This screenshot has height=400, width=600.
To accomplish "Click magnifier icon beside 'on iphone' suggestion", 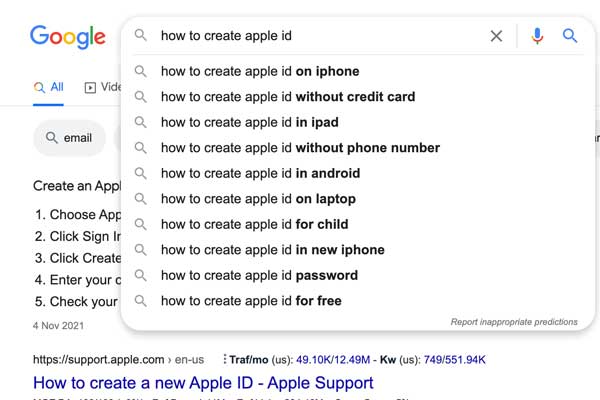I will (140, 71).
